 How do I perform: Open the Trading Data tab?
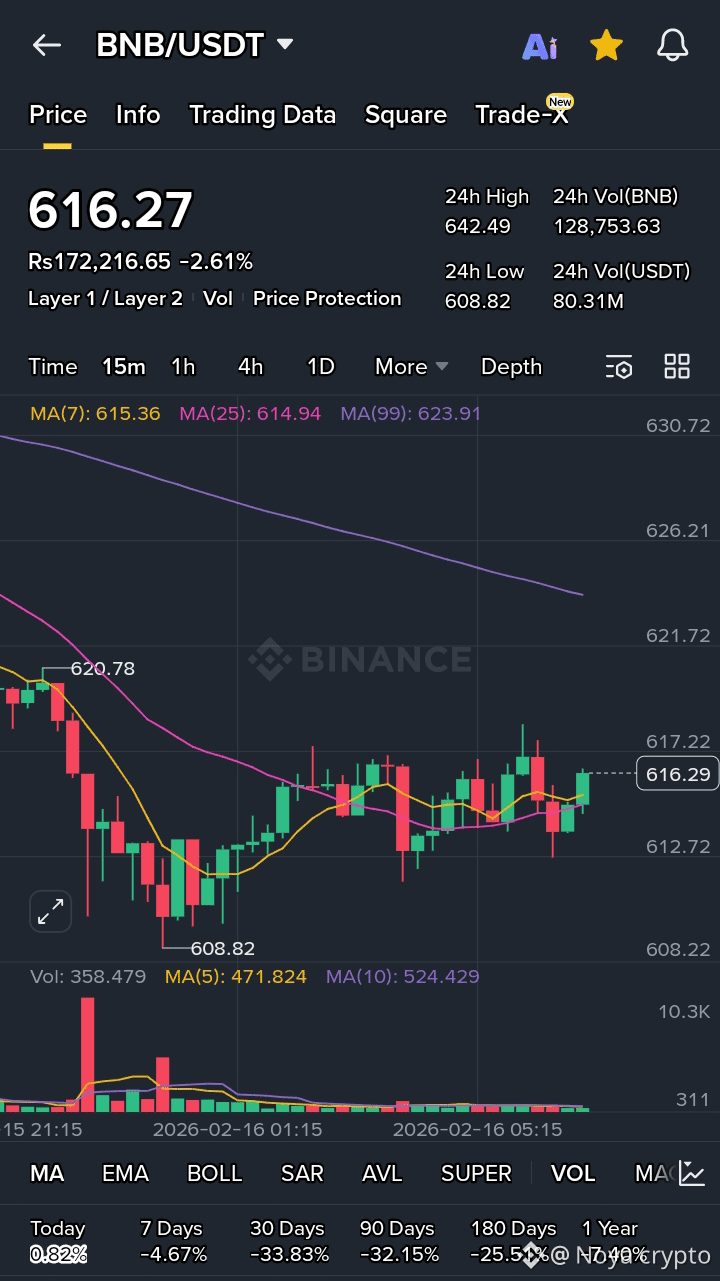[262, 115]
